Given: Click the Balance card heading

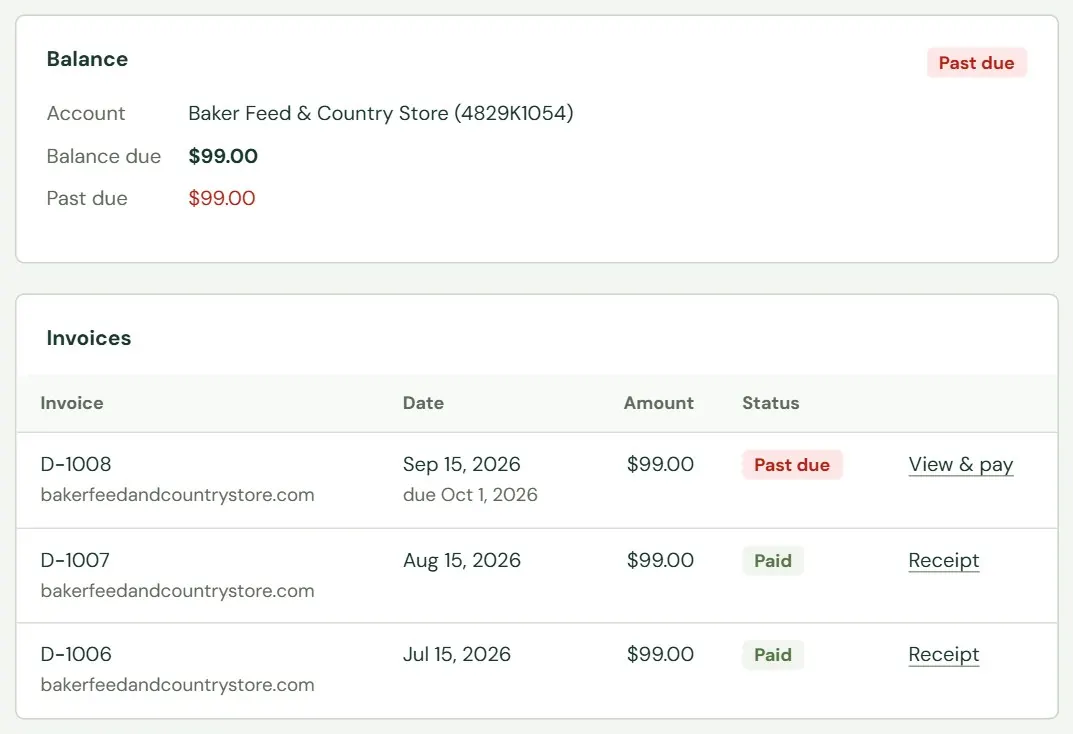Looking at the screenshot, I should pos(87,60).
